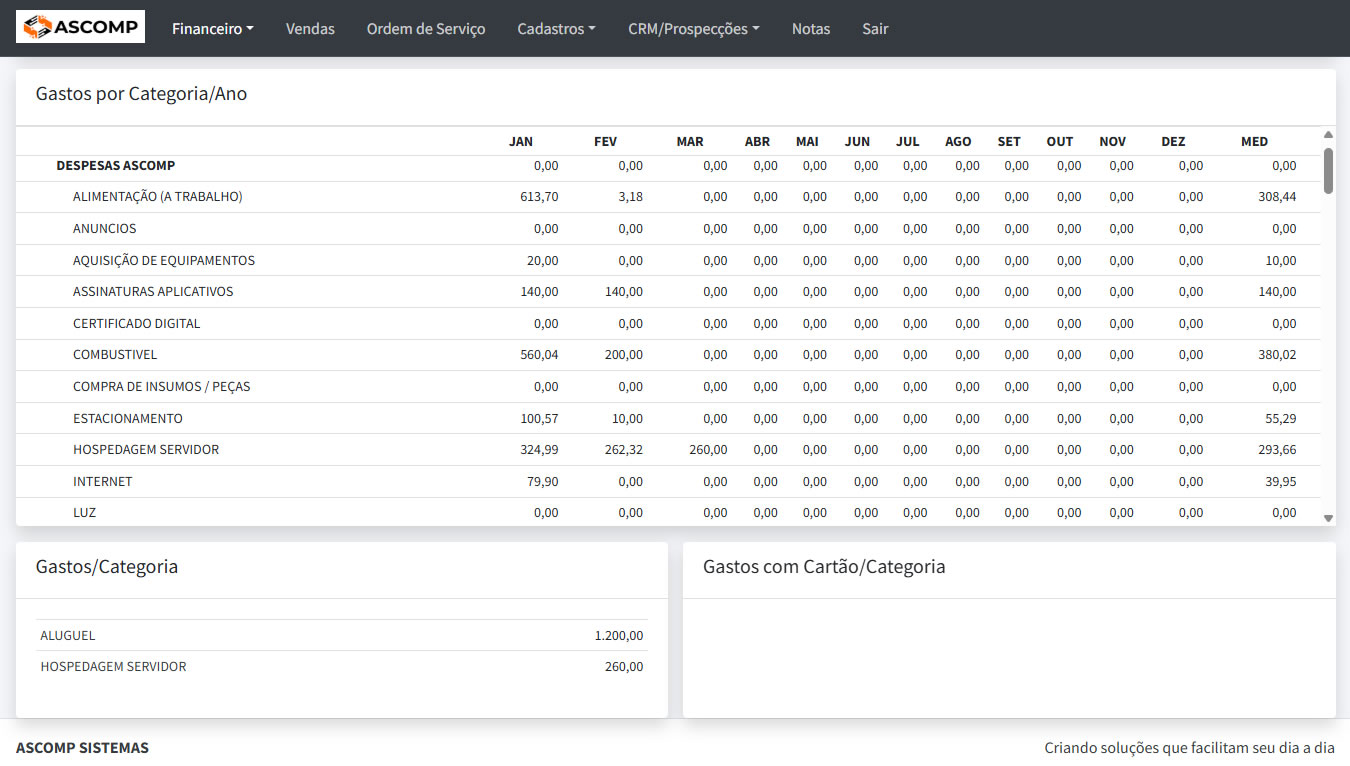
Task: Select the ALUGUEL entry under Gastos/Categoria
Action: click(67, 635)
